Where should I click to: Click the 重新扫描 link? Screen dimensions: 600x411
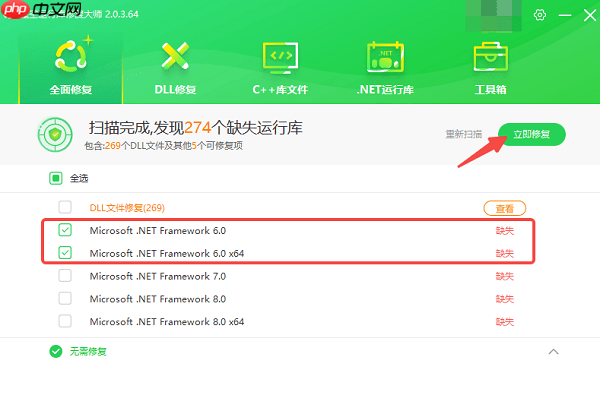464,134
